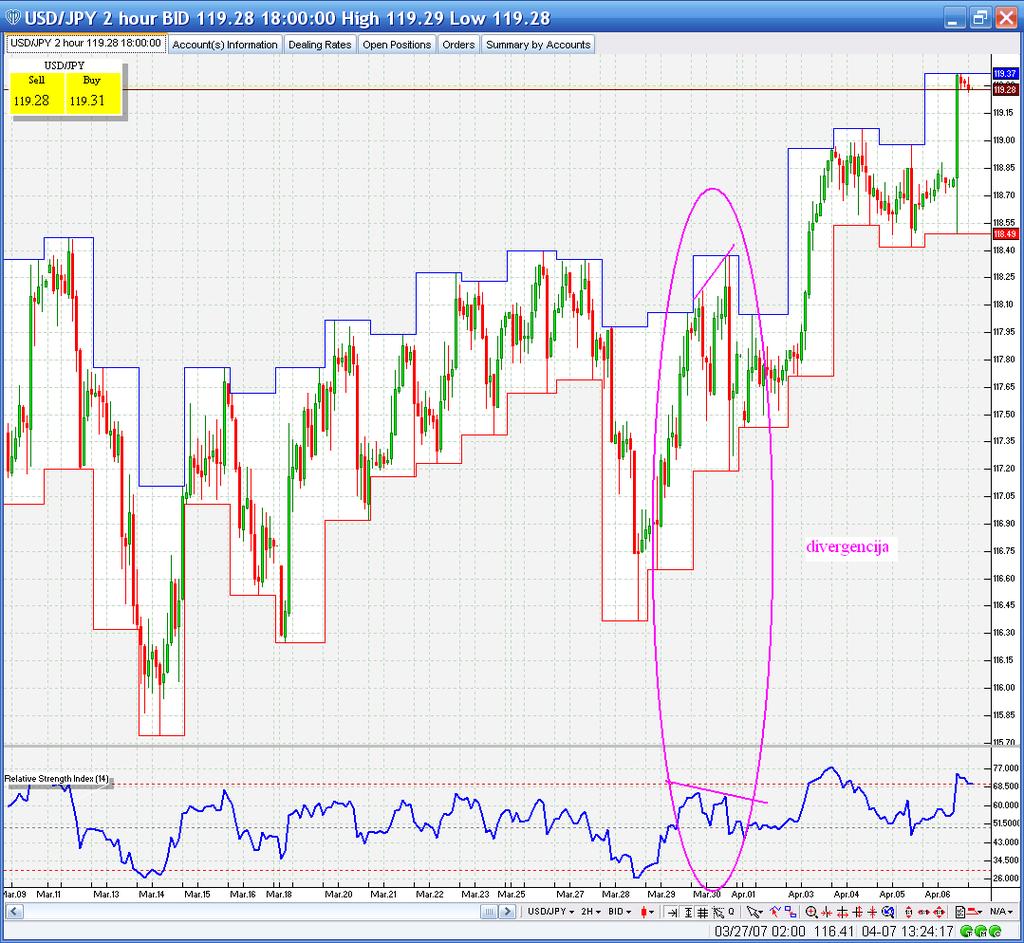Click the 03/27/07 02:00 status bar date
The image size is (1024, 943).
coord(760,931)
